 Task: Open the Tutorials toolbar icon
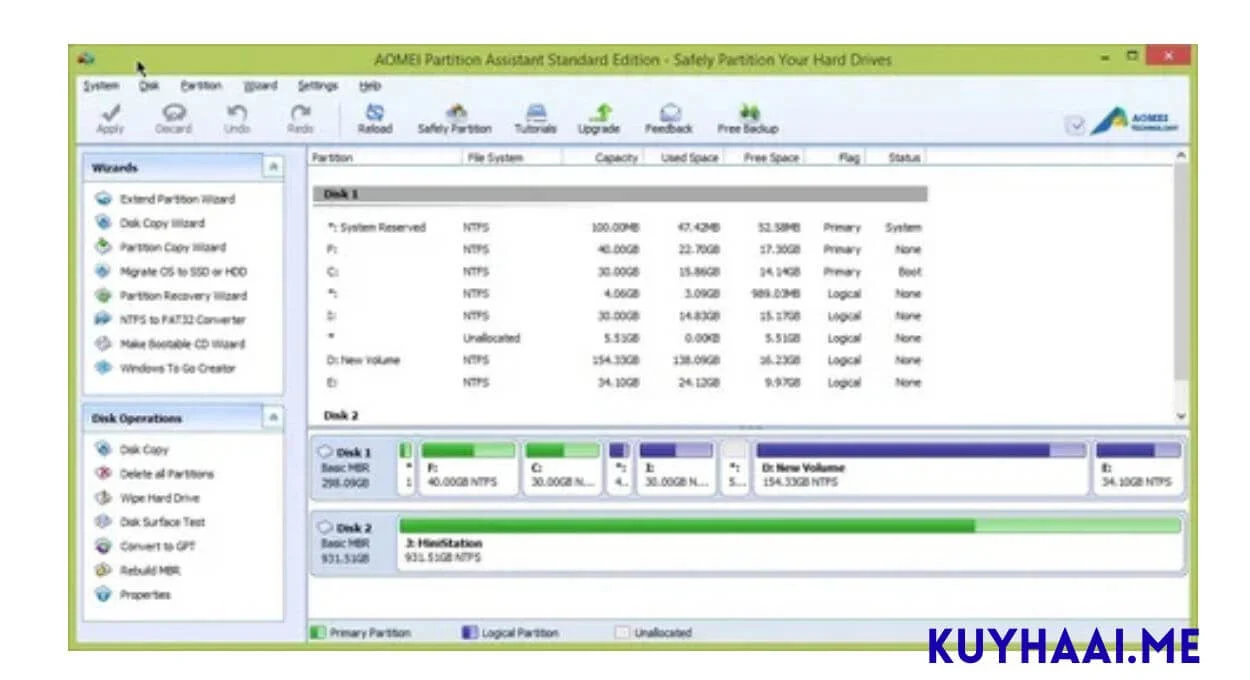(x=536, y=112)
